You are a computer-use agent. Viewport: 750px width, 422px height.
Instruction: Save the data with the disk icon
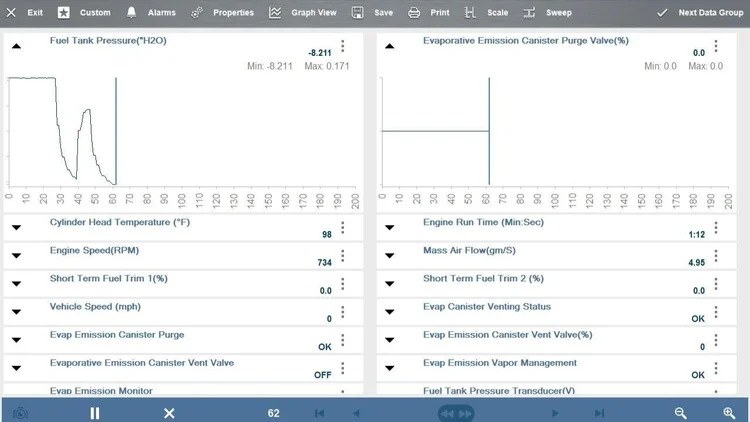(x=357, y=13)
